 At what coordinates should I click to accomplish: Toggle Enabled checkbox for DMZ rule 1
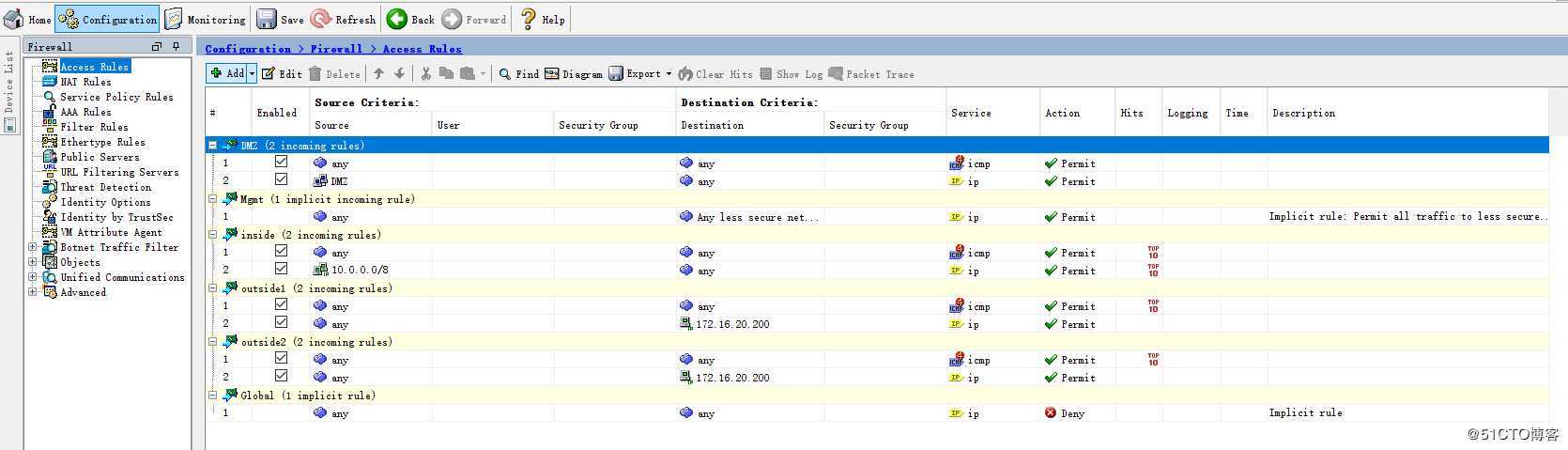[x=281, y=162]
